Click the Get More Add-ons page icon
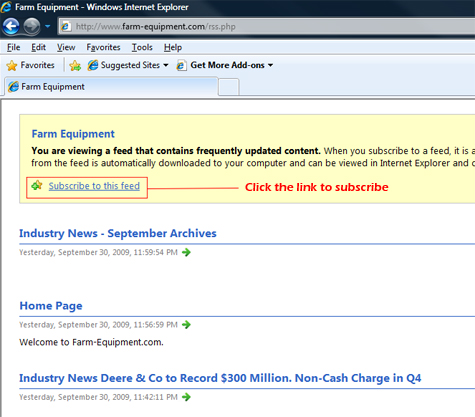 point(181,65)
